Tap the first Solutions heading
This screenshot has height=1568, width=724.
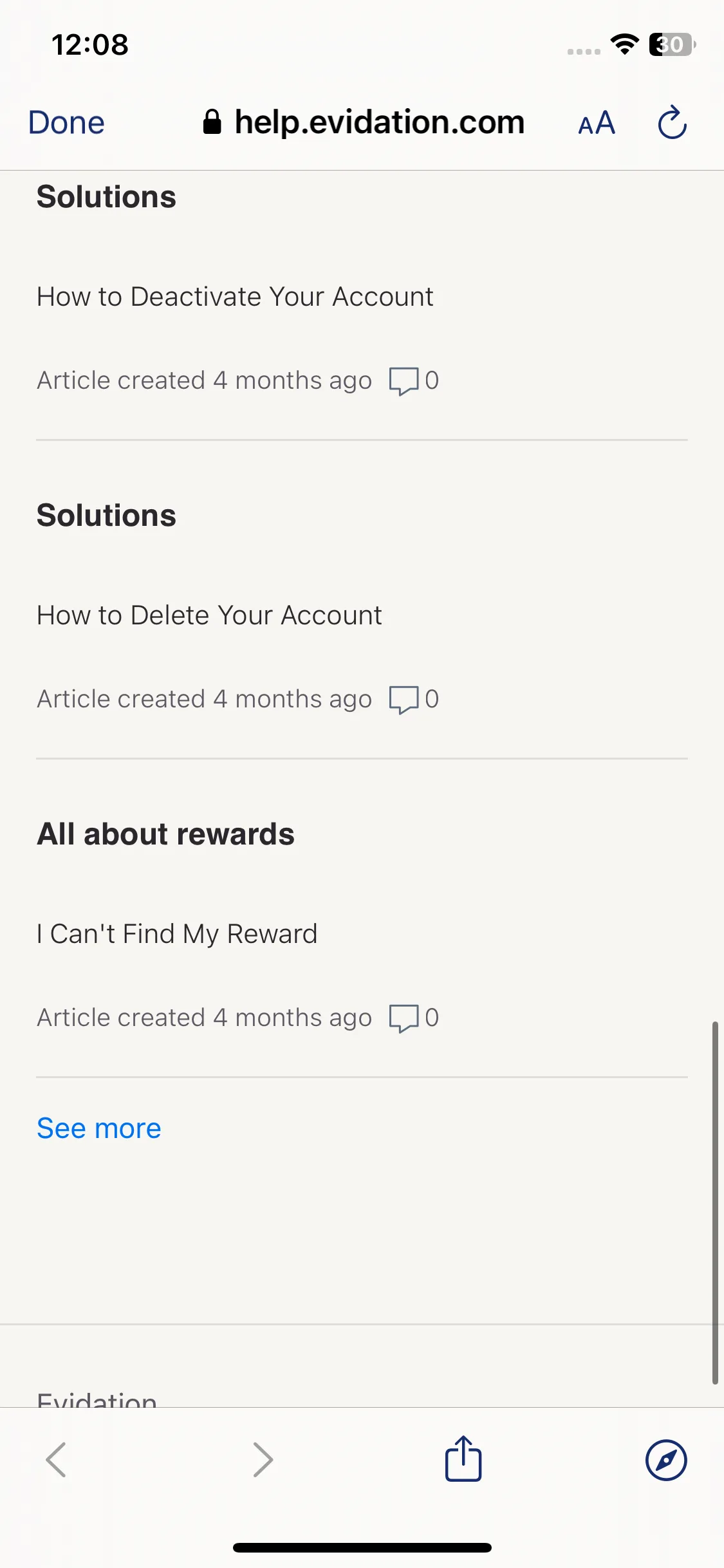[106, 197]
